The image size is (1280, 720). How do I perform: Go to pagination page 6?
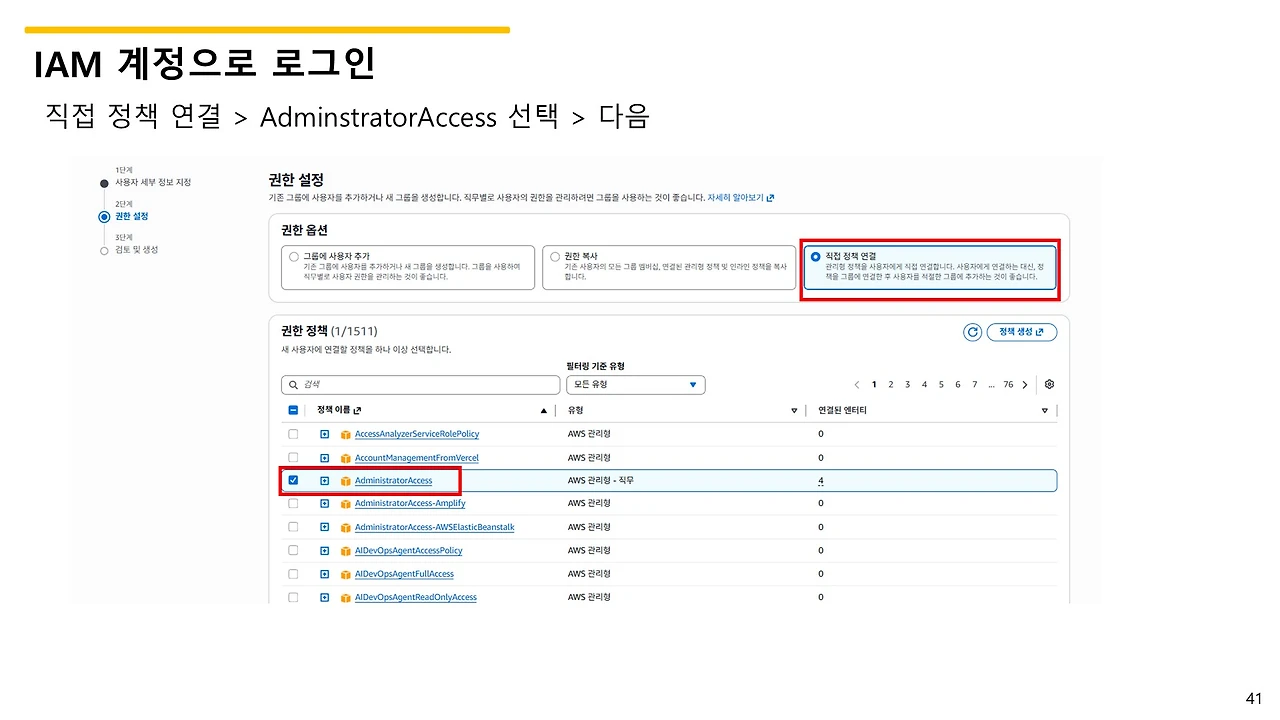click(x=958, y=385)
